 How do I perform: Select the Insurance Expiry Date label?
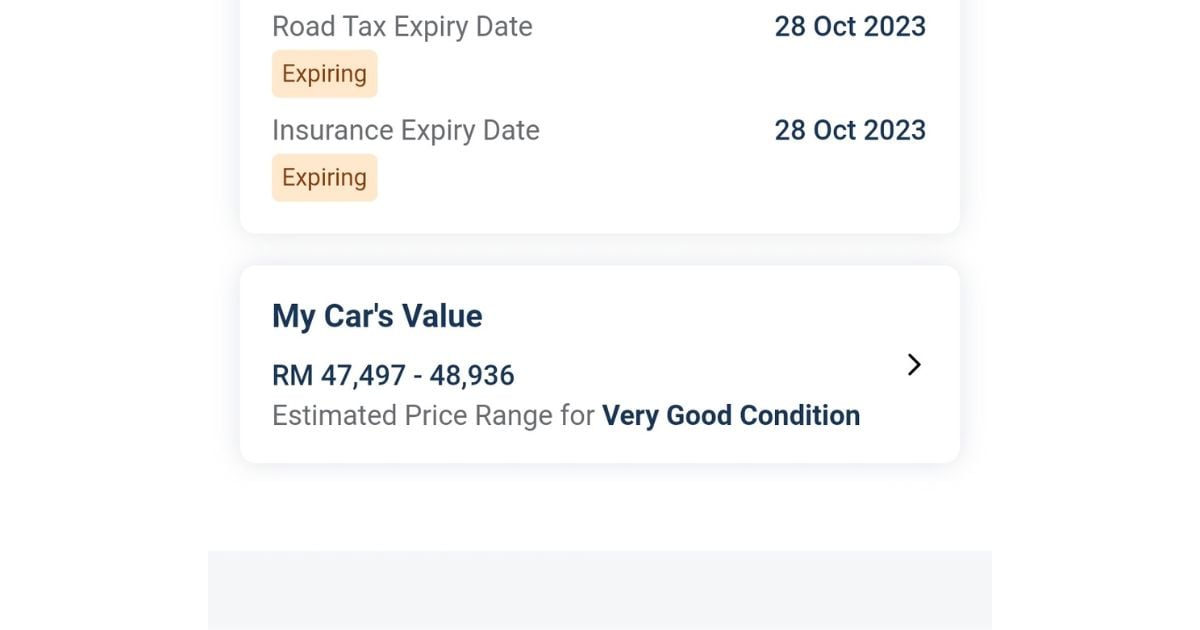[405, 131]
